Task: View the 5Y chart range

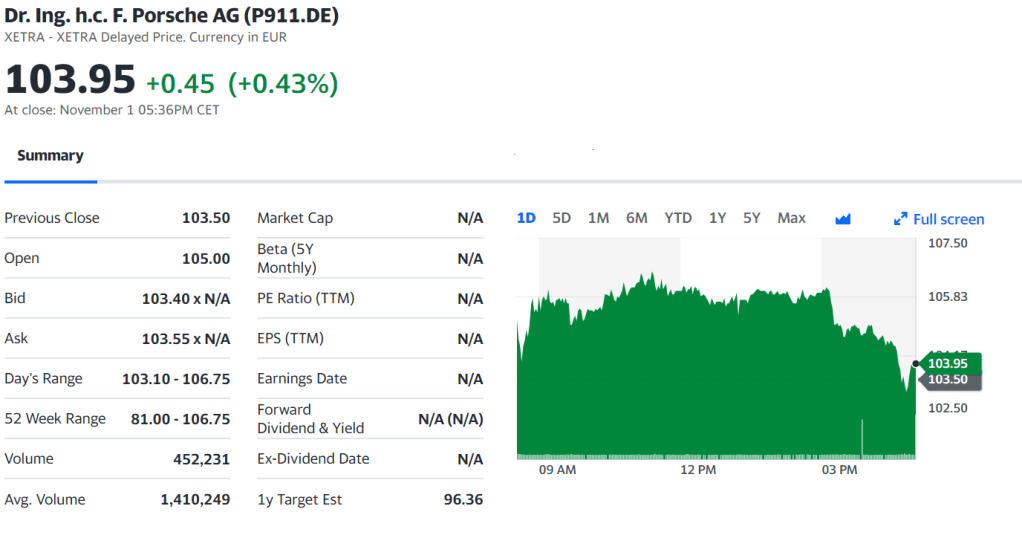Action: click(x=752, y=218)
